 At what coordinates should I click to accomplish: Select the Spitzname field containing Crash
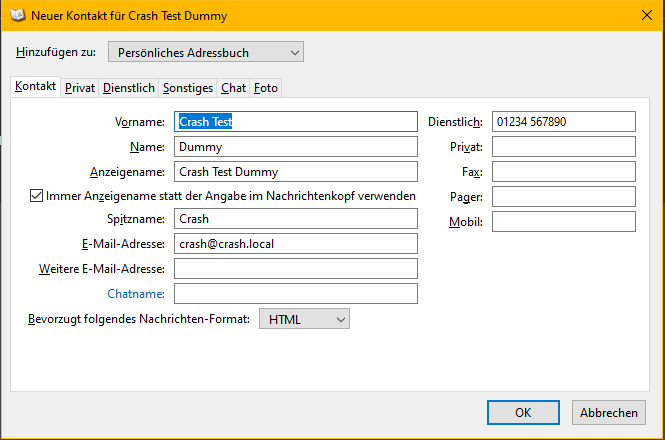tap(295, 218)
